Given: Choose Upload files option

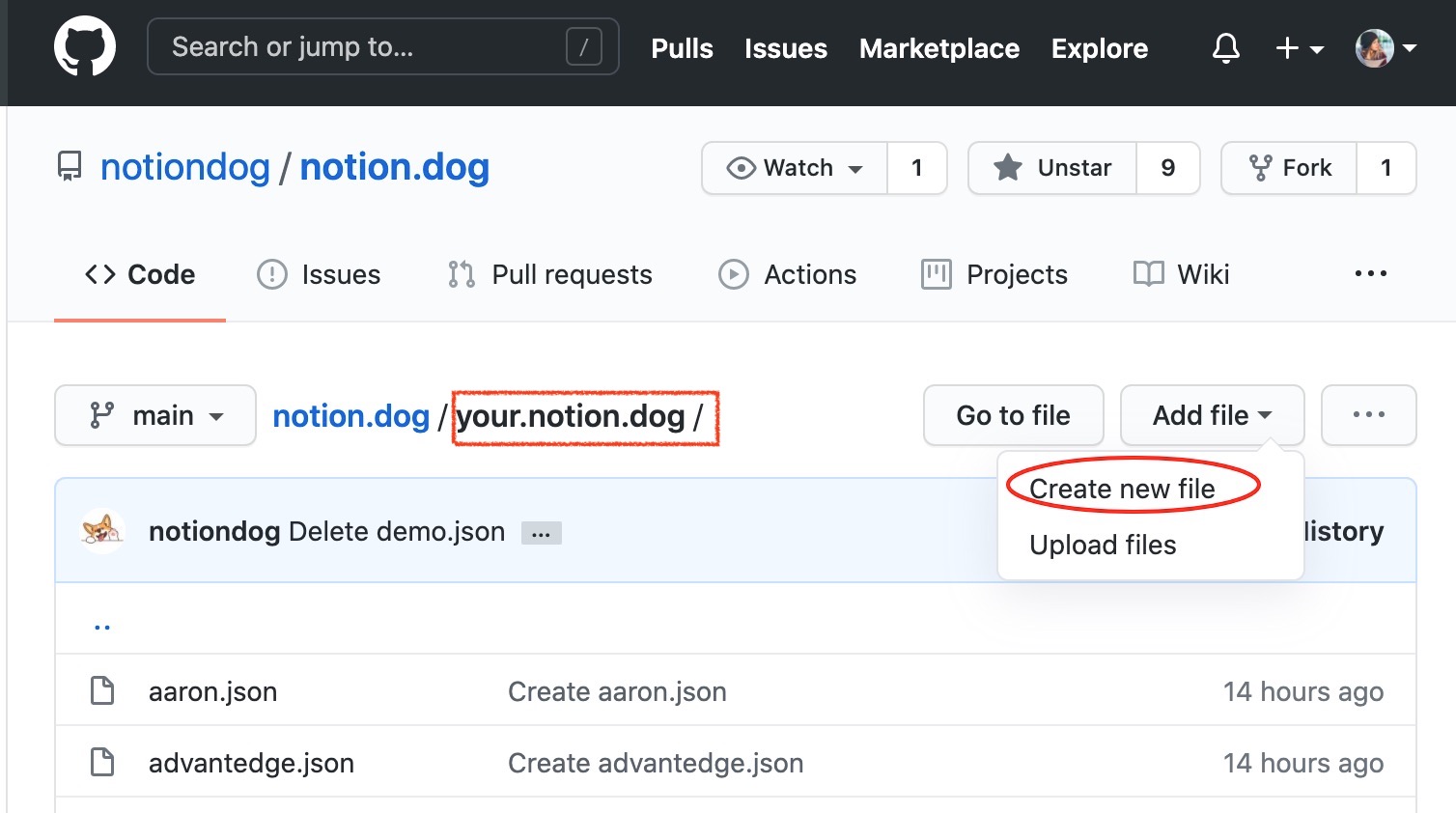Looking at the screenshot, I should [1103, 545].
